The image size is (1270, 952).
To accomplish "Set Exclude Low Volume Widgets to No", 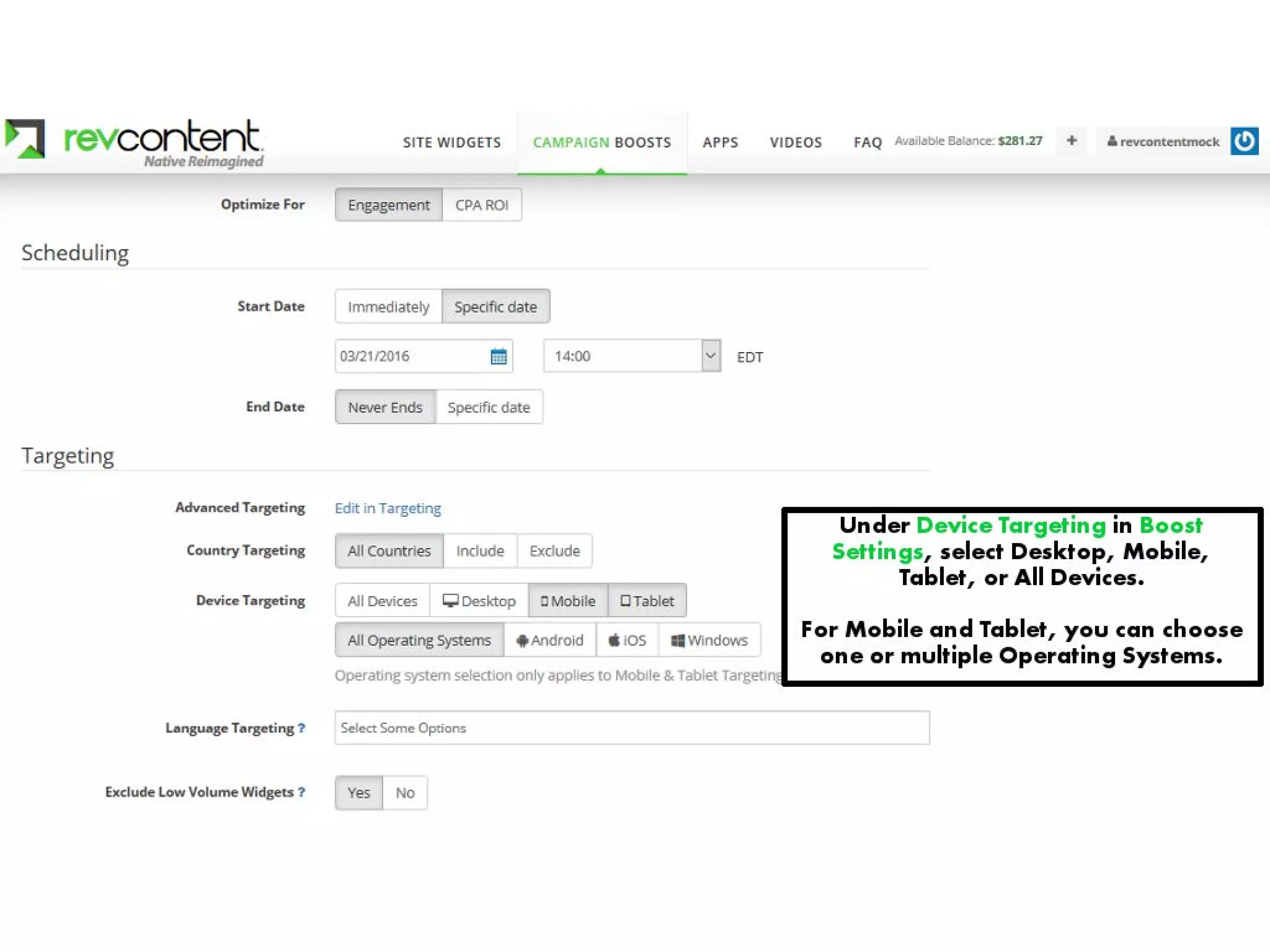I will pos(405,793).
